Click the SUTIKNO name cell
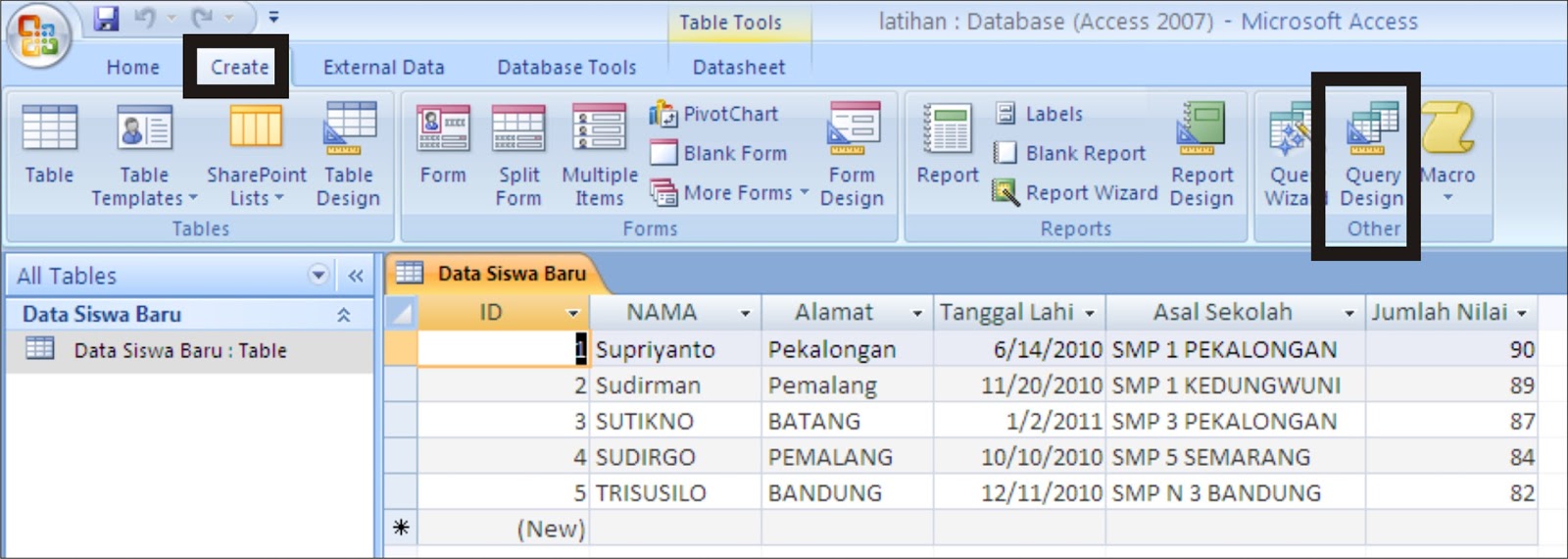 [675, 422]
